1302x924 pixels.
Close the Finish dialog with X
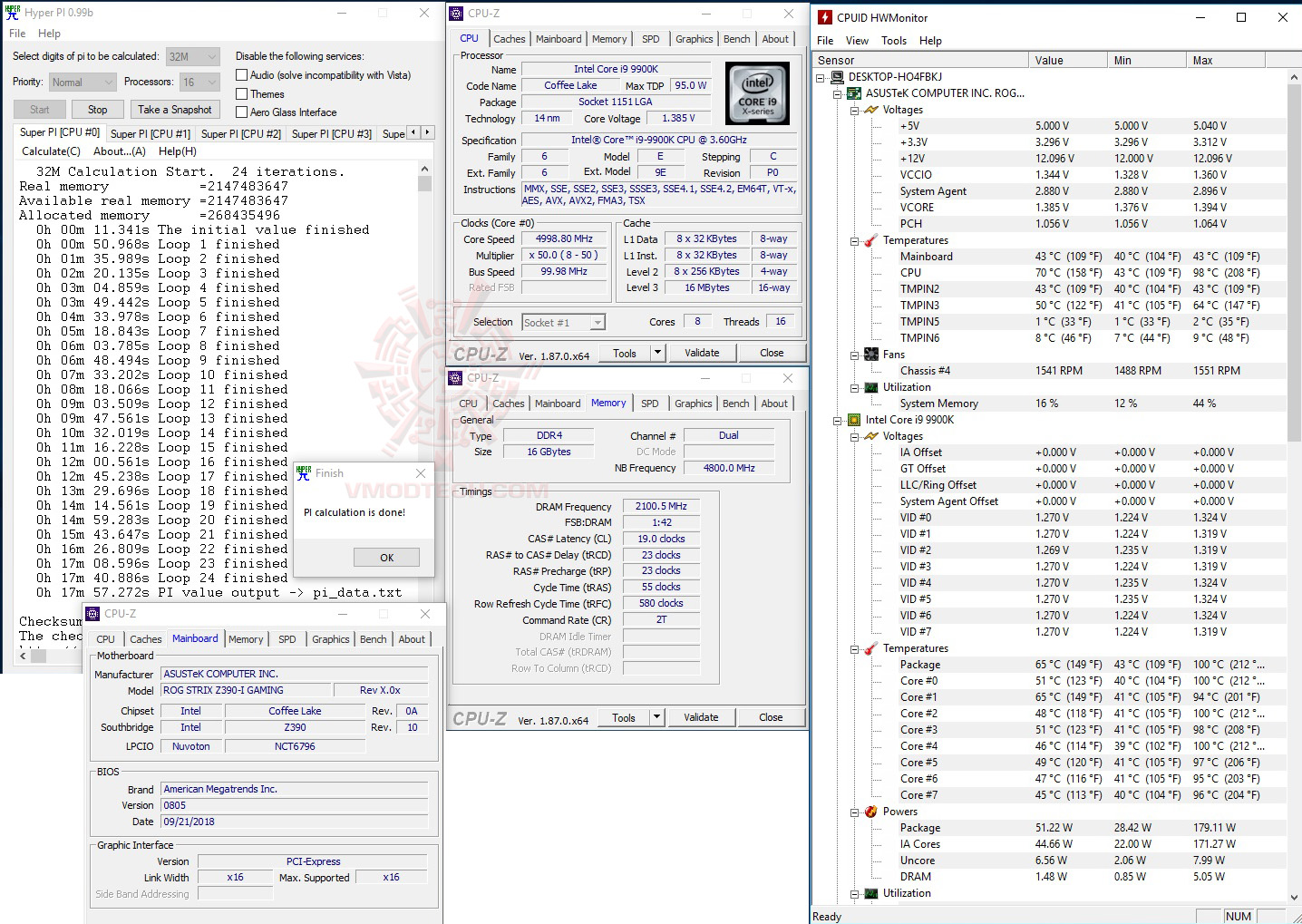[x=421, y=473]
